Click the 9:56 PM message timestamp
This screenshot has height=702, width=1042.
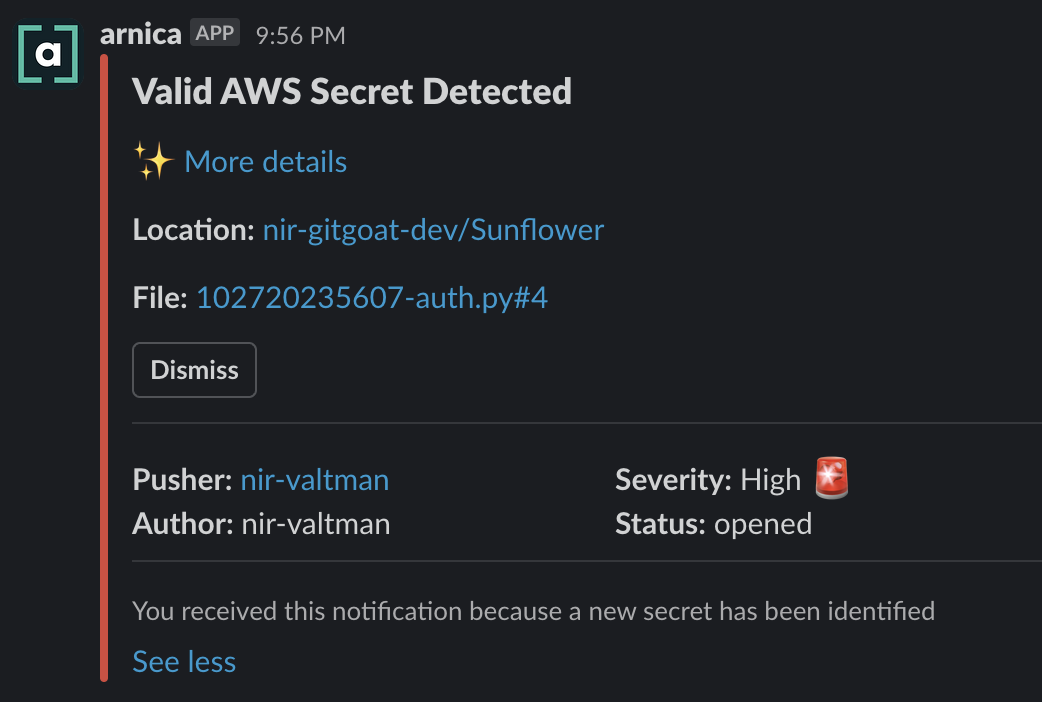pos(300,35)
